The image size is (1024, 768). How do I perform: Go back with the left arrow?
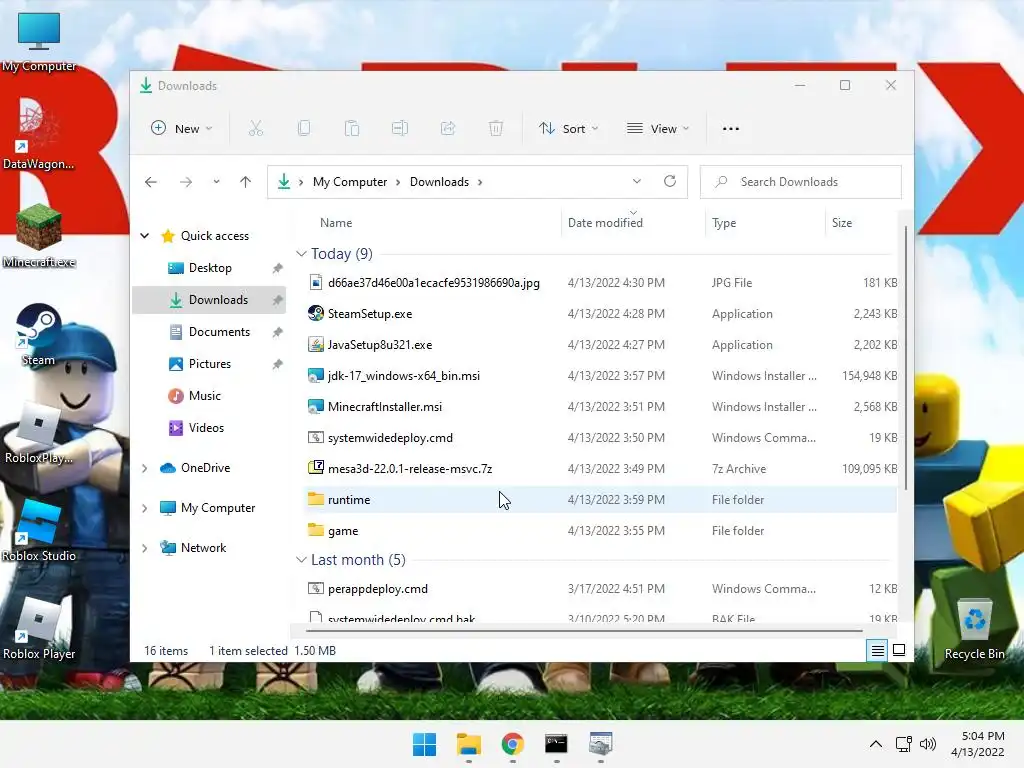coord(151,182)
